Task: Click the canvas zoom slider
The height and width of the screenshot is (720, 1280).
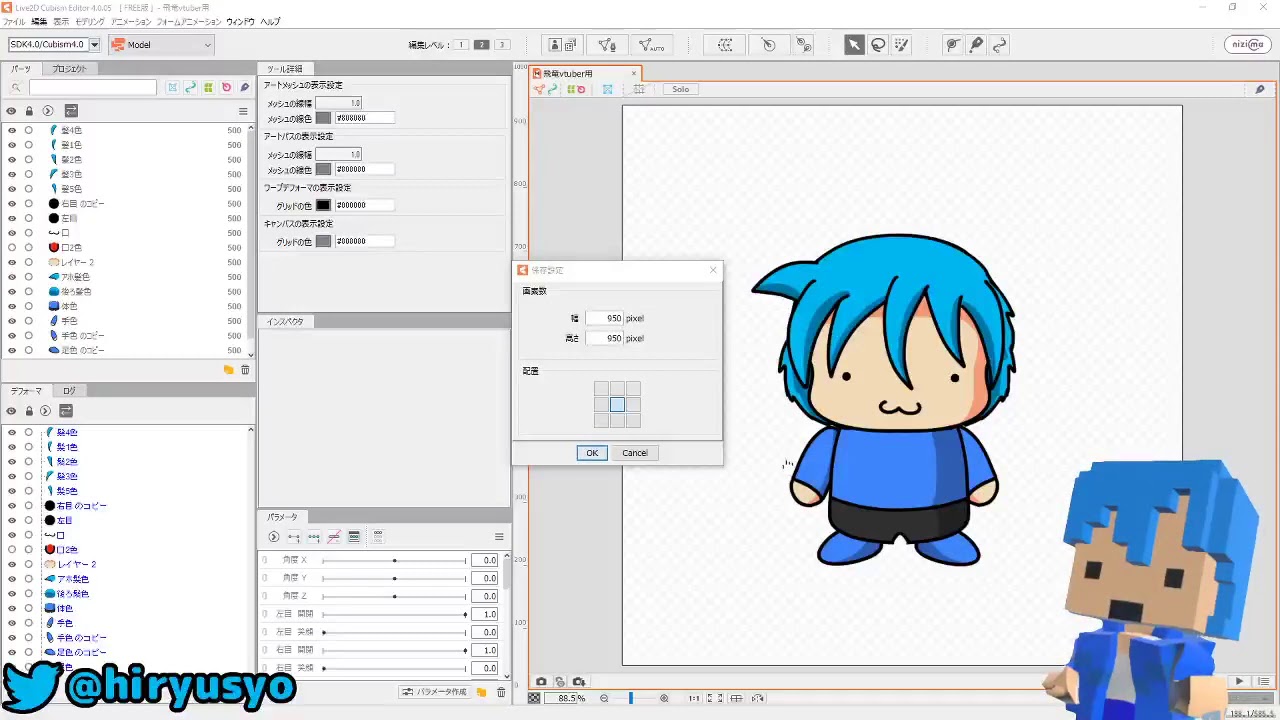Action: coord(631,698)
